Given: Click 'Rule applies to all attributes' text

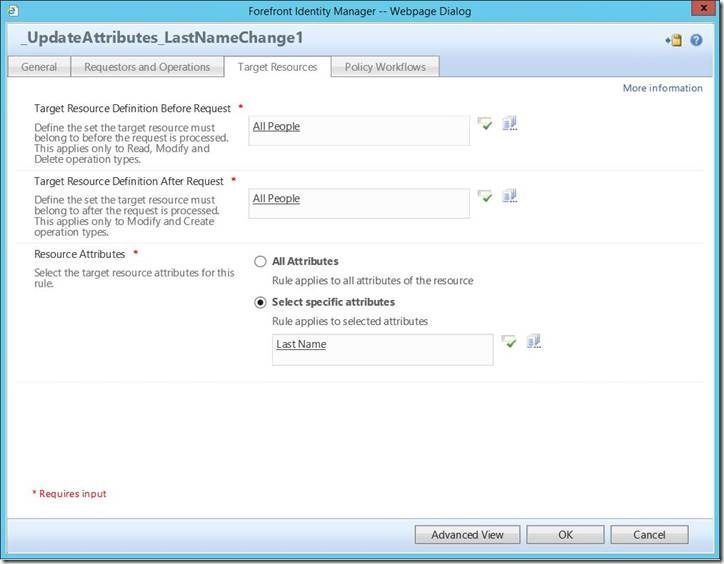Looking at the screenshot, I should pyautogui.click(x=373, y=280).
